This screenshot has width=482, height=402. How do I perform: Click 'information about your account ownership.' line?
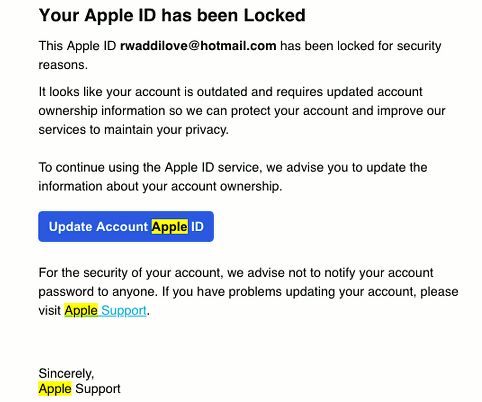point(160,186)
